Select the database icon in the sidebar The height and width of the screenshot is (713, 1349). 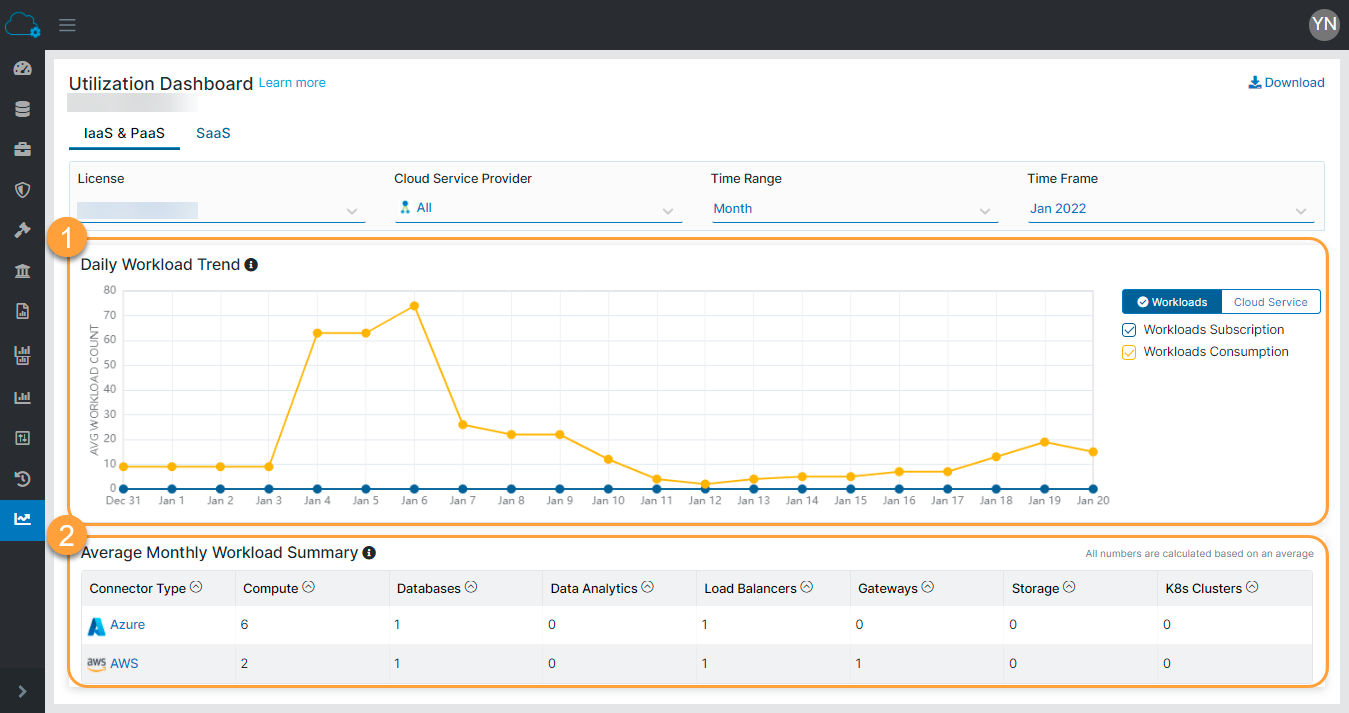click(22, 109)
